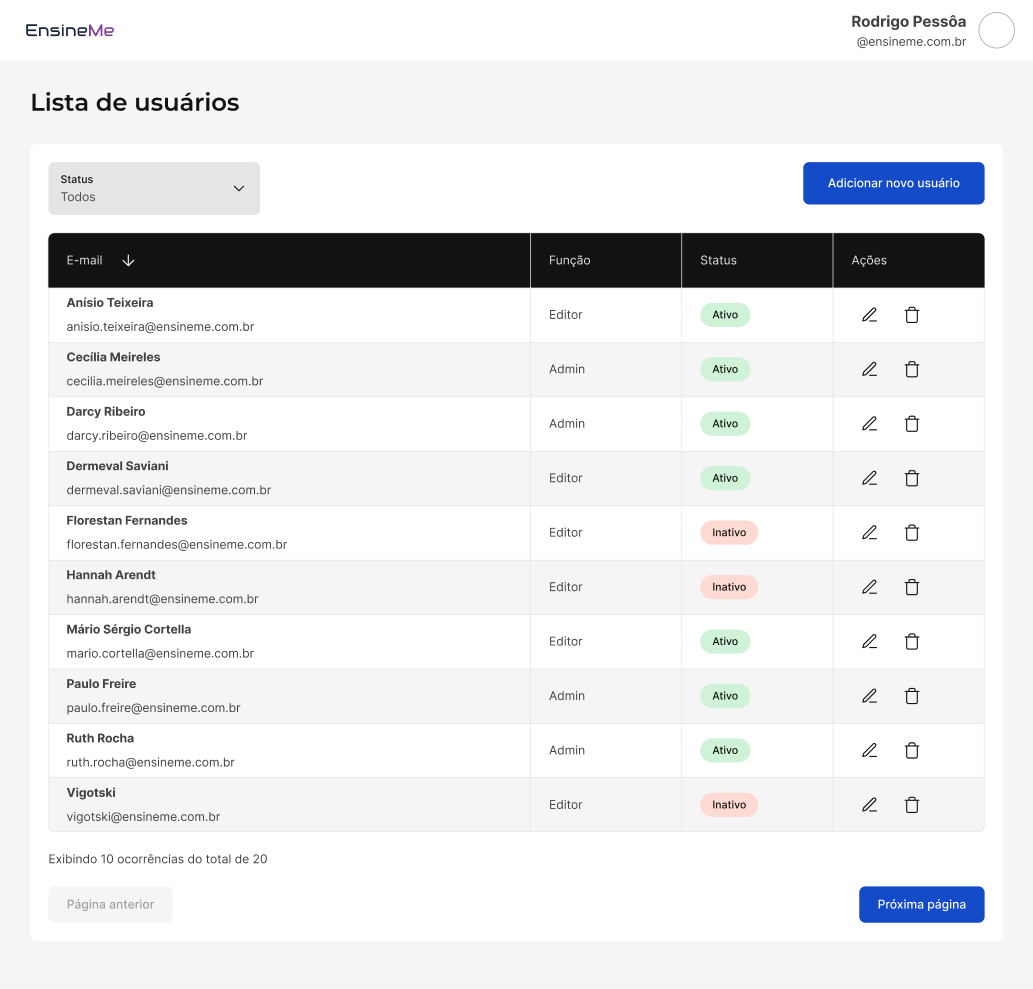Click the EnsineMe logo
Image resolution: width=1033 pixels, height=989 pixels.
coord(70,30)
